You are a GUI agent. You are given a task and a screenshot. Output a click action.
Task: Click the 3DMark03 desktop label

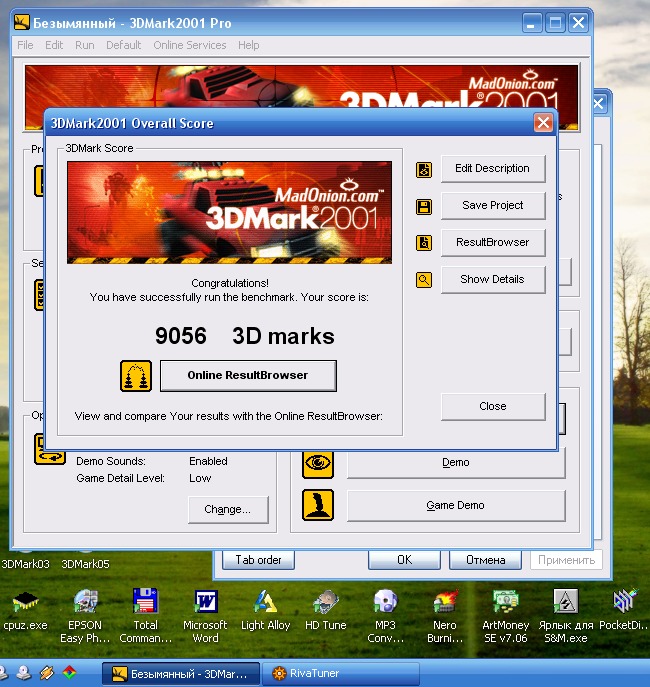click(x=25, y=564)
